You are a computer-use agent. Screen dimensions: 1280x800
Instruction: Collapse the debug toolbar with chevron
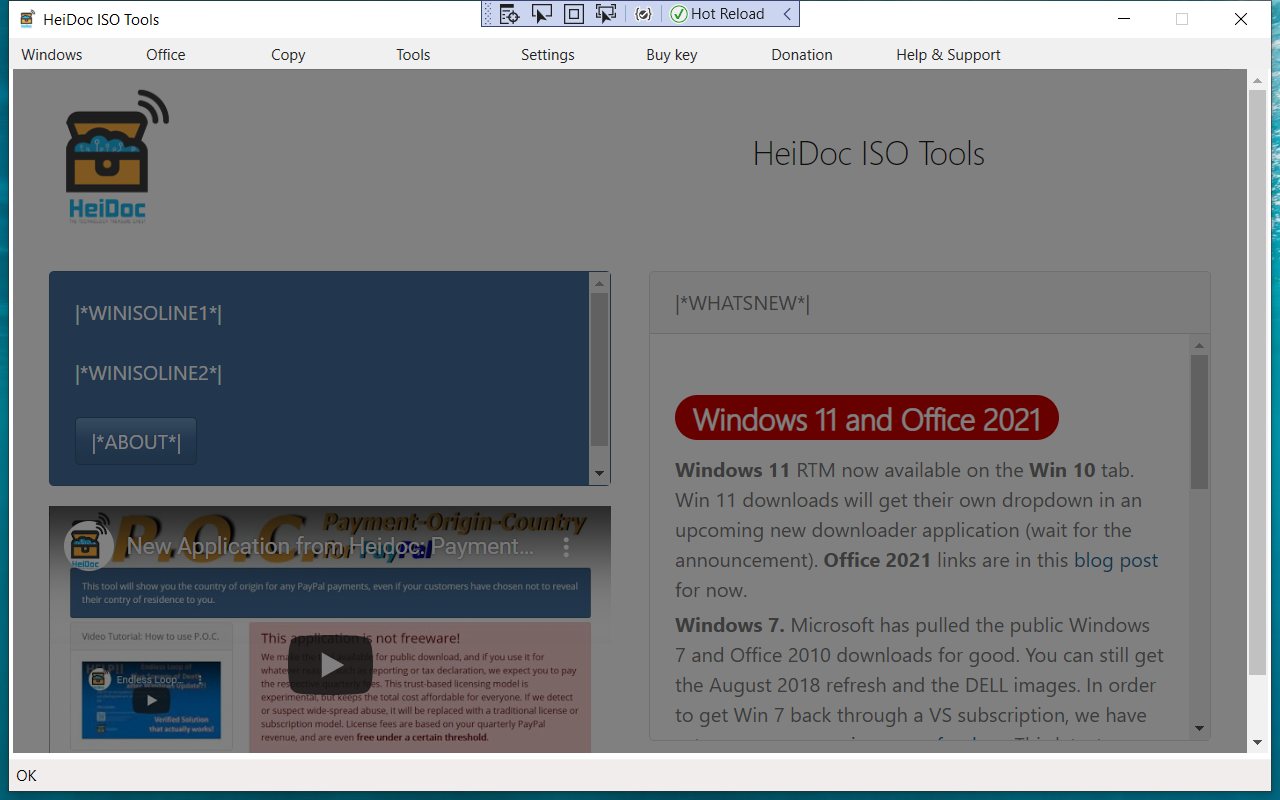pos(787,14)
